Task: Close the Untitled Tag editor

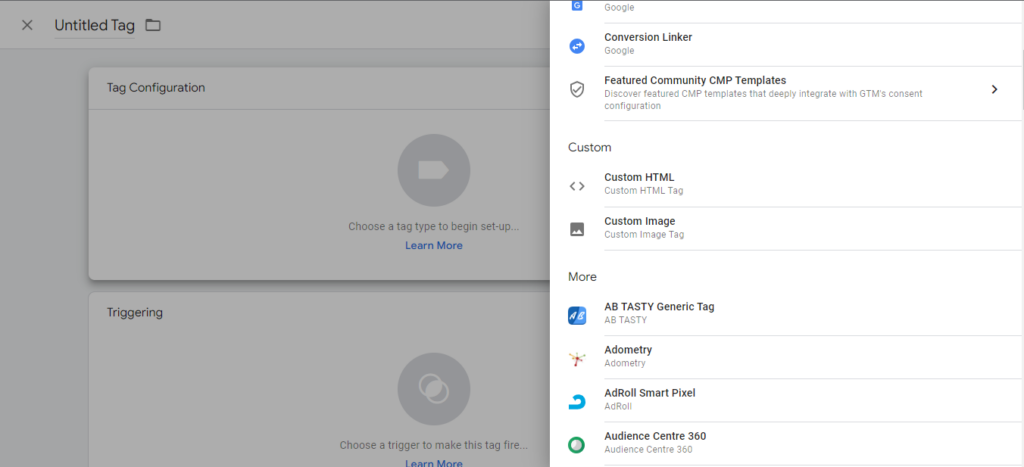Action: click(x=27, y=25)
